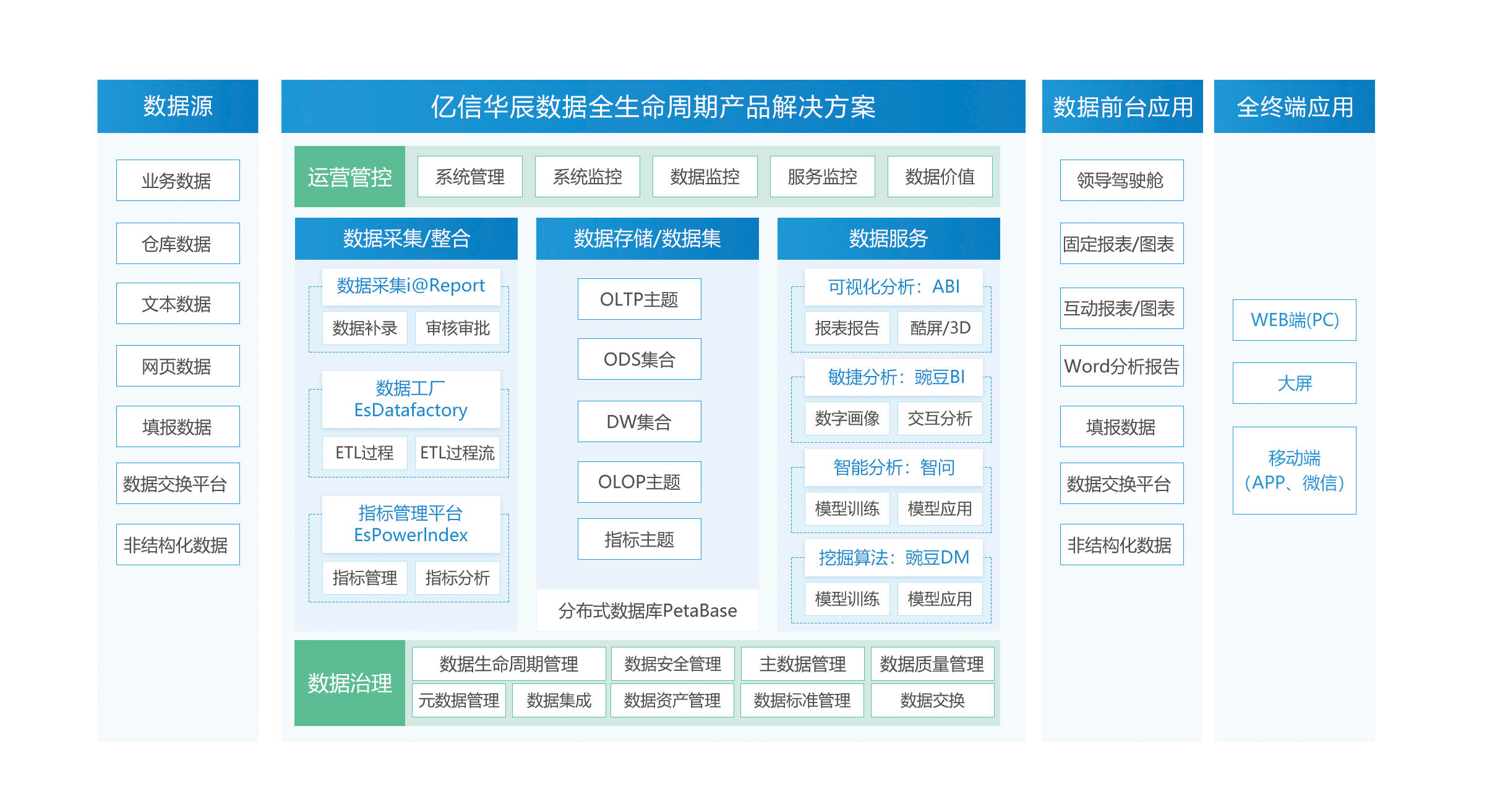This screenshot has width=1487, height=812.
Task: Click the 数据服务 section header
Action: [x=889, y=239]
